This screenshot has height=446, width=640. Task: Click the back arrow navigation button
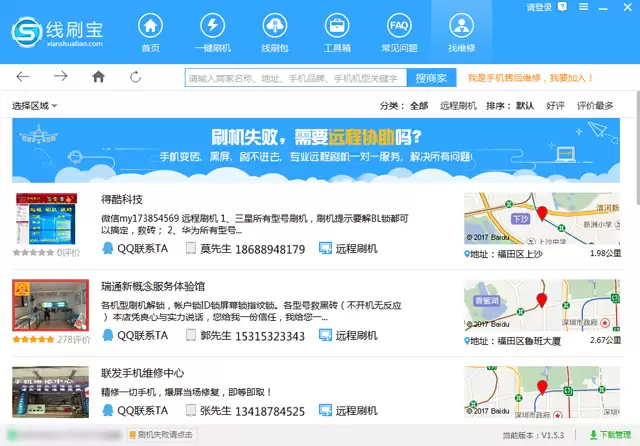click(23, 77)
